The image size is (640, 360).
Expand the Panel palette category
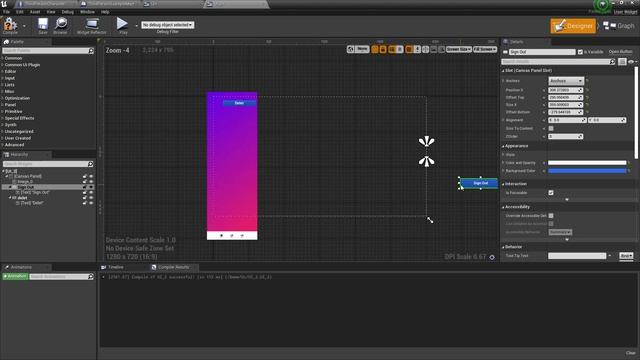(x=10, y=104)
